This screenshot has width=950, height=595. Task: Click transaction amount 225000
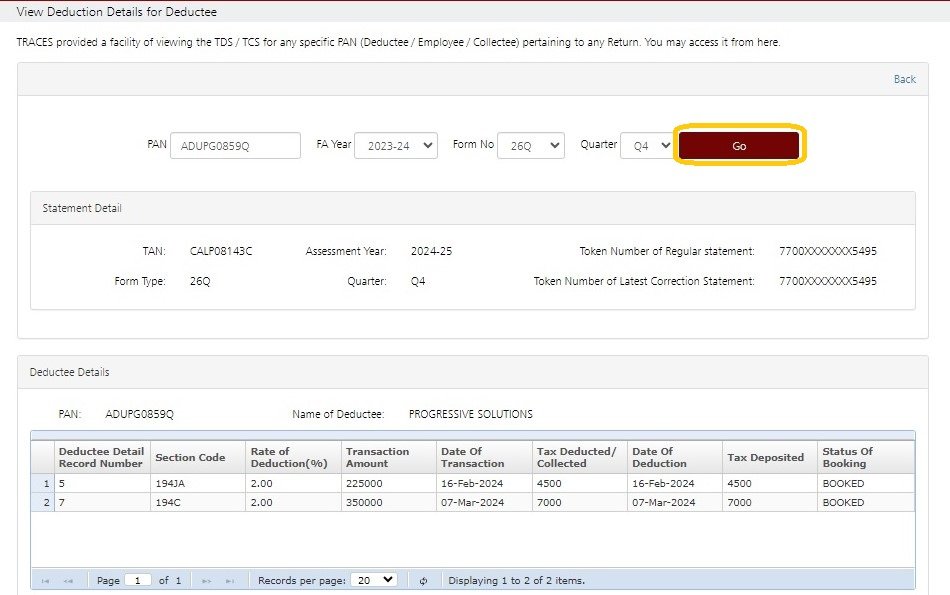tap(388, 484)
